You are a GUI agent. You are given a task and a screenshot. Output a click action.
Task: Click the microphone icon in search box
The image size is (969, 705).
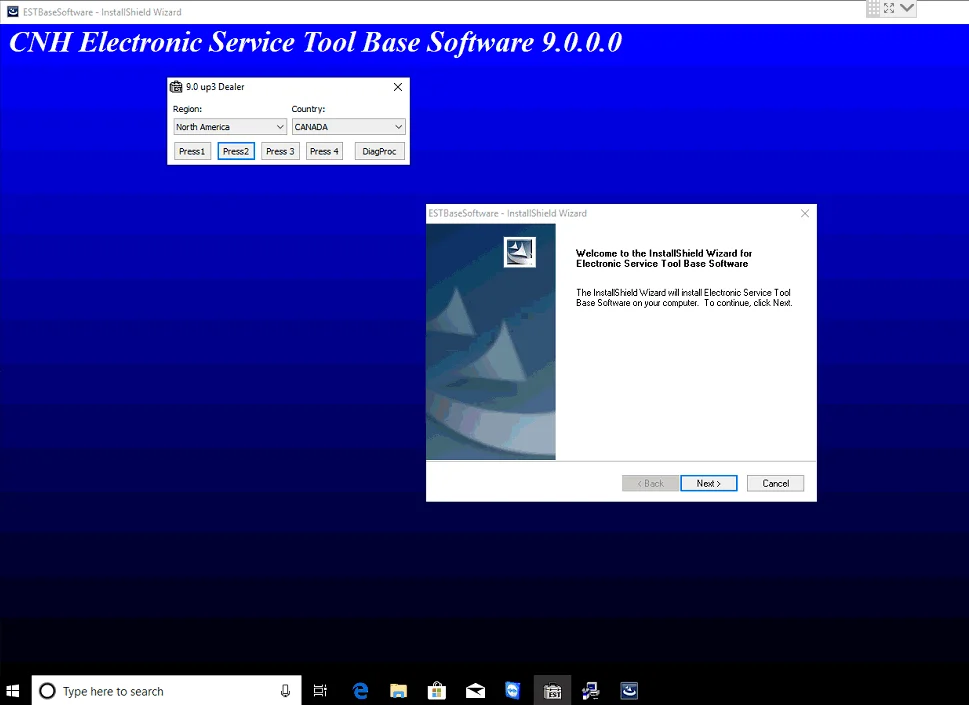point(286,691)
